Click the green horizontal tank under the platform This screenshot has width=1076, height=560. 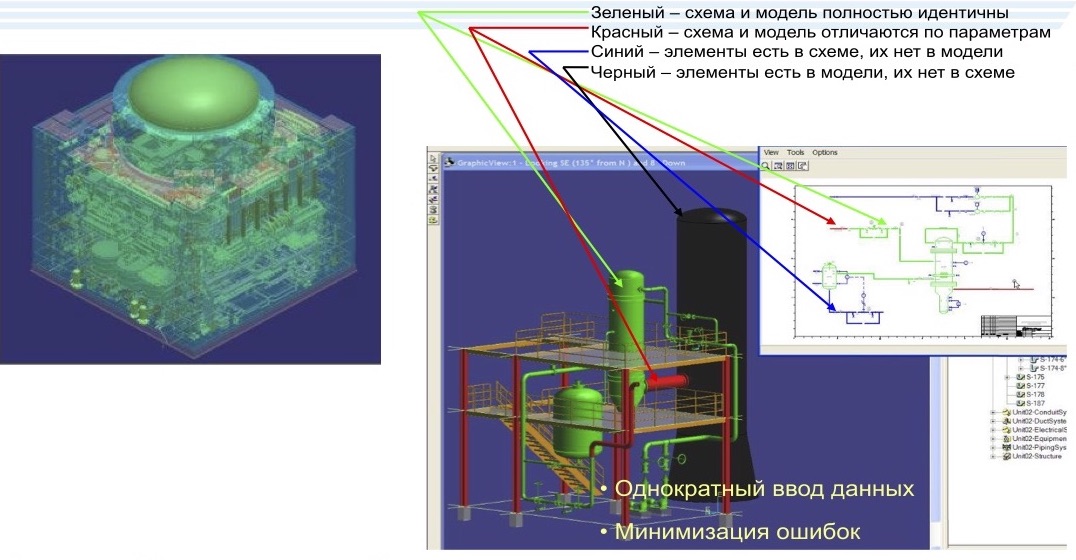coord(578,420)
